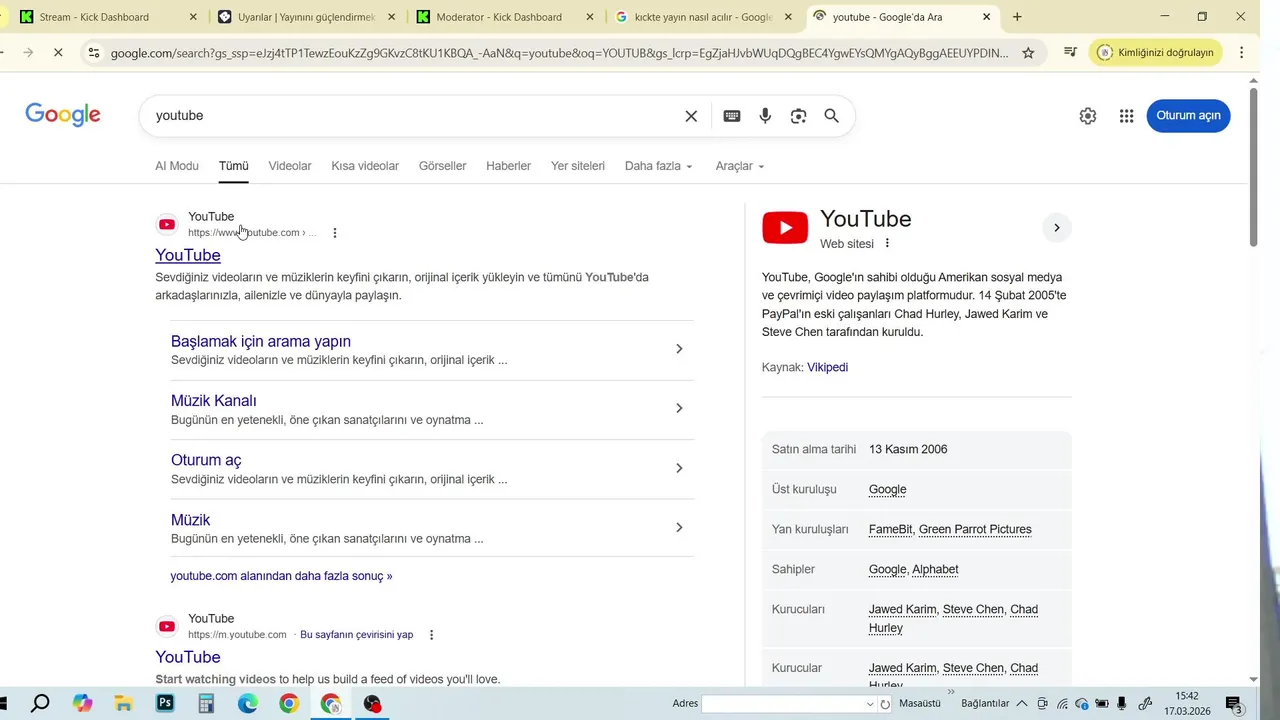Start voice search with the microphone icon

[x=765, y=116]
